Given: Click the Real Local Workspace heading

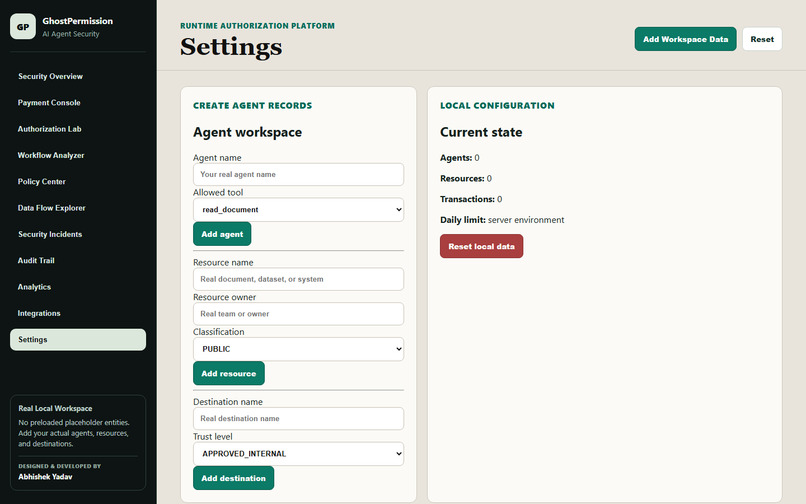Looking at the screenshot, I should tap(55, 408).
